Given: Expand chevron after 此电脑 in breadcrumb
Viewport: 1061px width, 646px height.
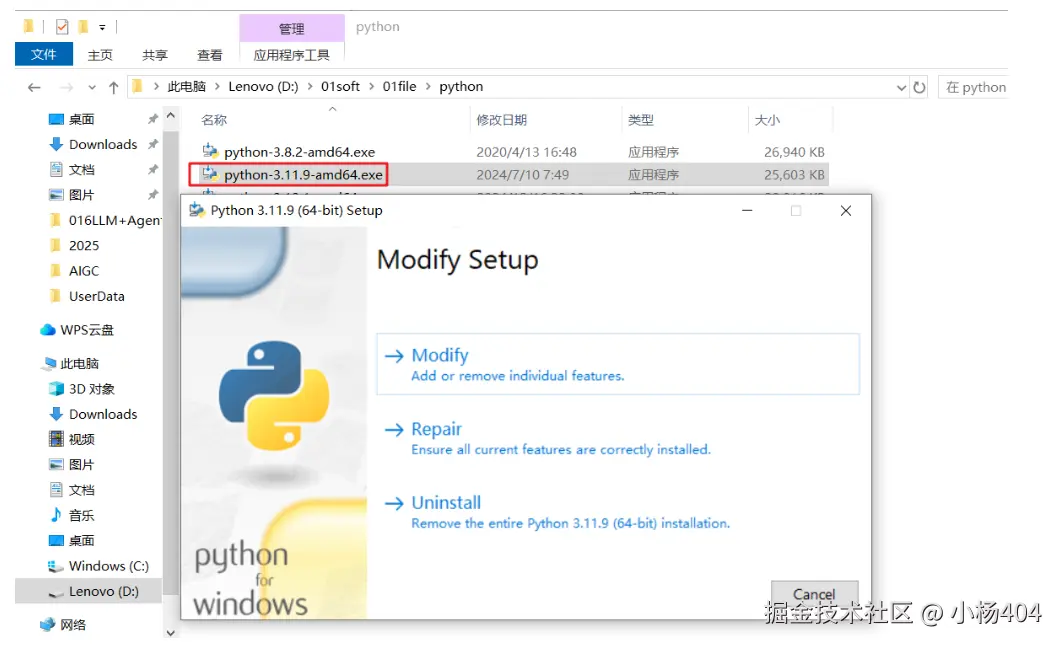Looking at the screenshot, I should 217,87.
